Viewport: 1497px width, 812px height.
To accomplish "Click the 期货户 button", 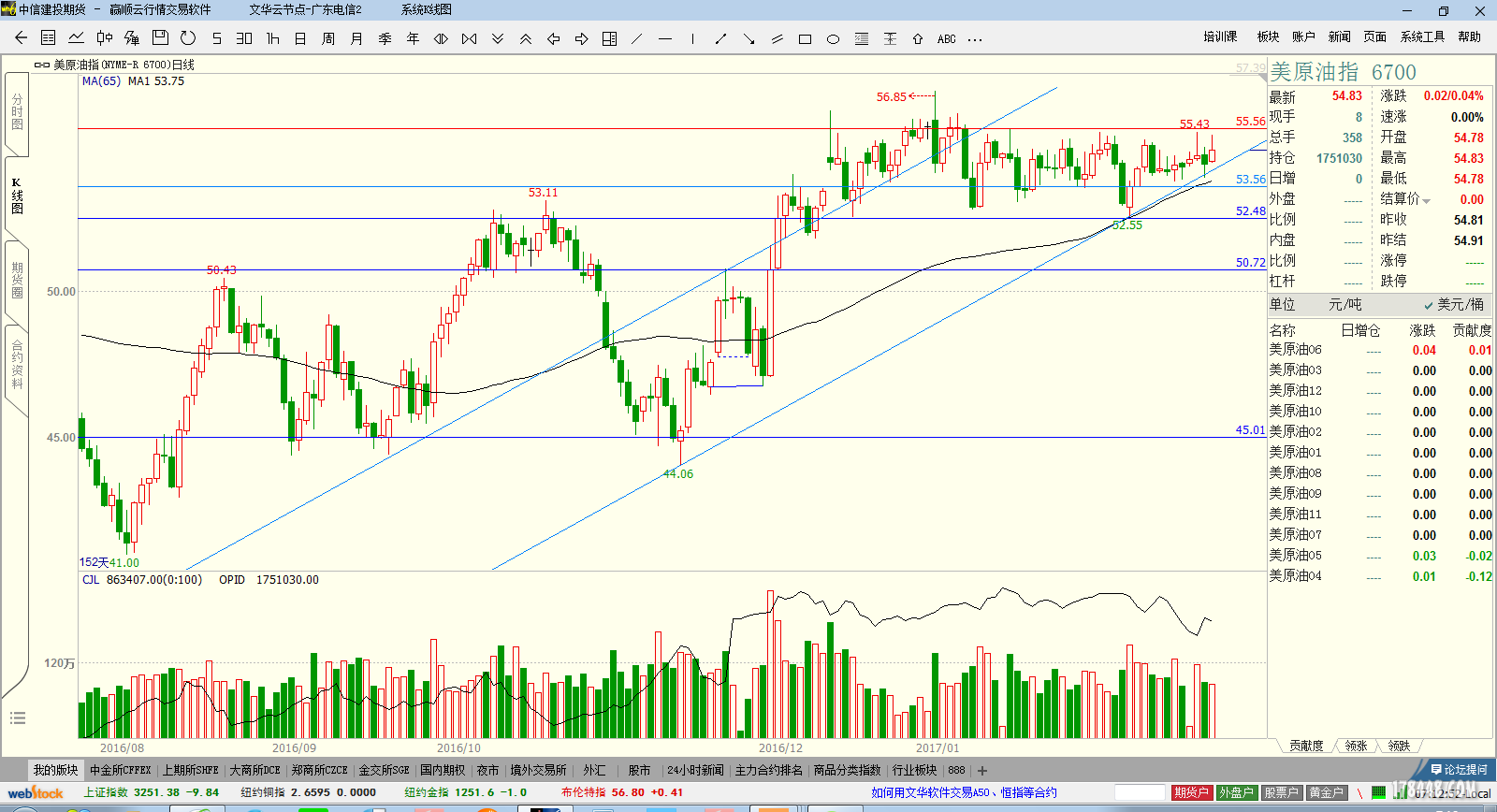I will click(x=1191, y=792).
